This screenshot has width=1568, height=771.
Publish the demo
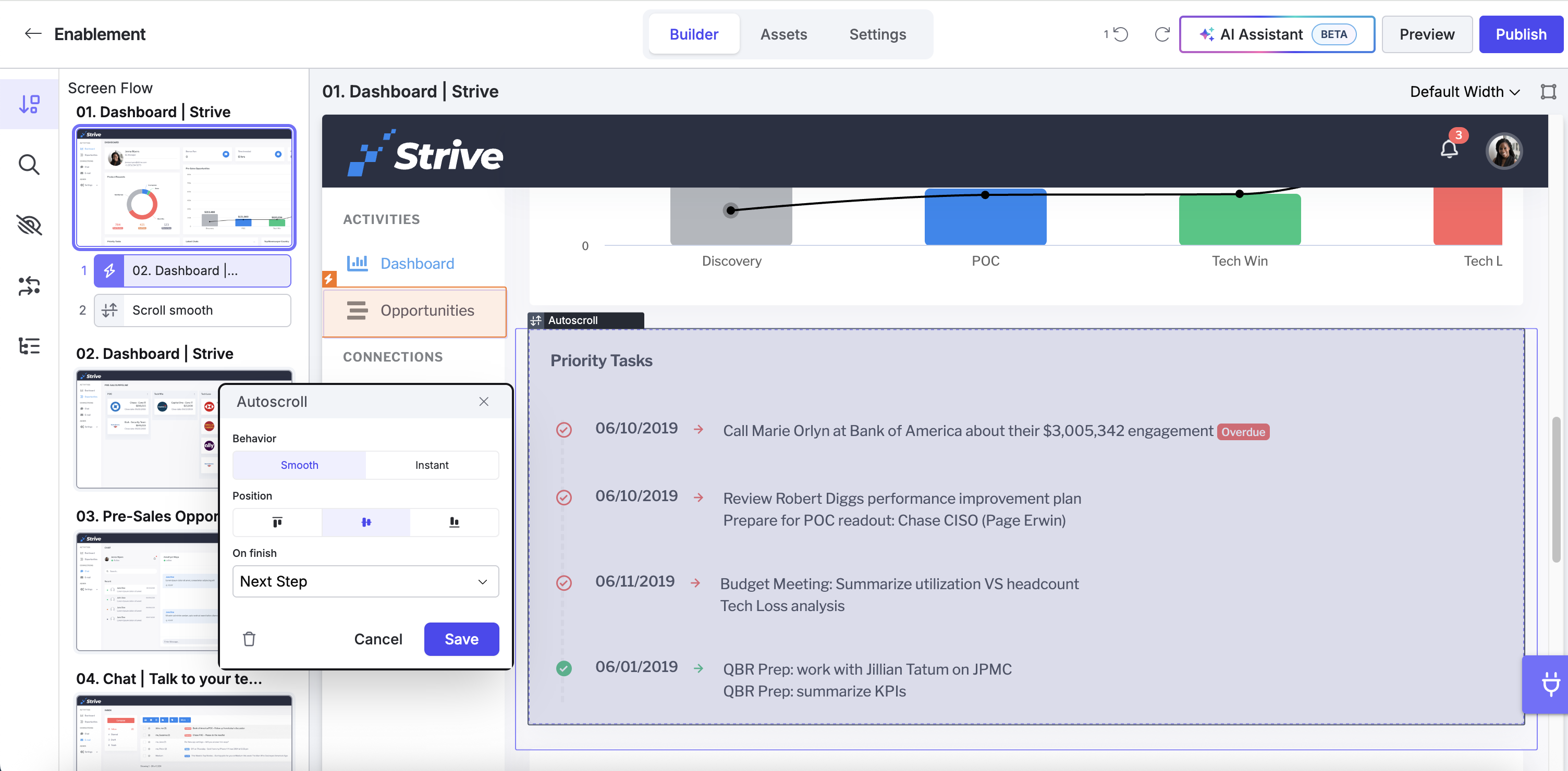[x=1521, y=34]
